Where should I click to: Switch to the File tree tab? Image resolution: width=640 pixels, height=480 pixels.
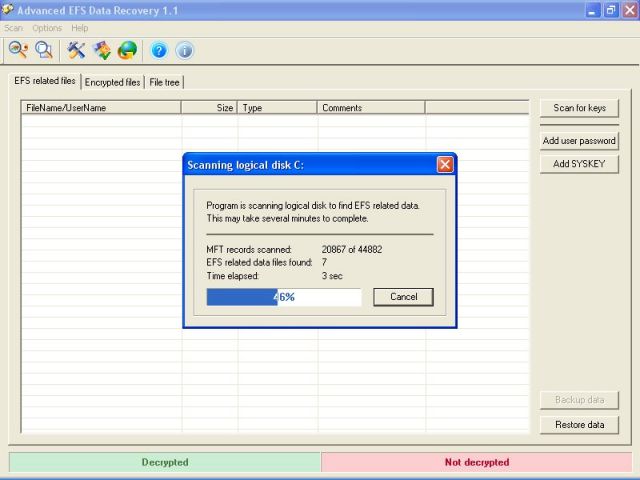(x=164, y=82)
